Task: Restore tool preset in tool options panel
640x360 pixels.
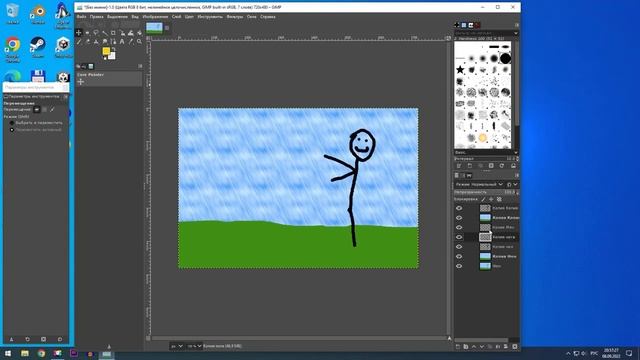Action: pyautogui.click(x=27, y=339)
